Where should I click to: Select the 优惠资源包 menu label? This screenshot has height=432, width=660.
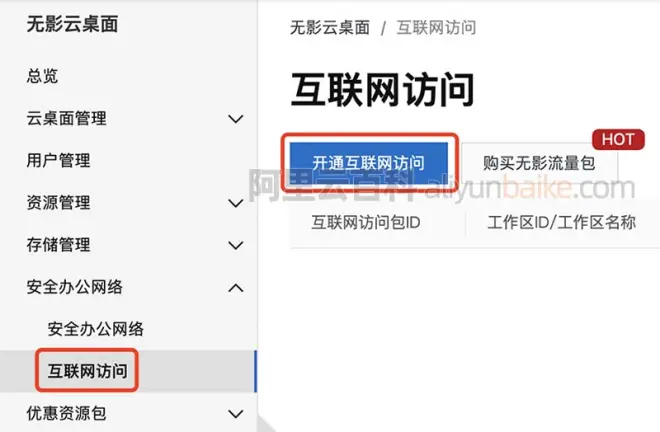pos(66,413)
